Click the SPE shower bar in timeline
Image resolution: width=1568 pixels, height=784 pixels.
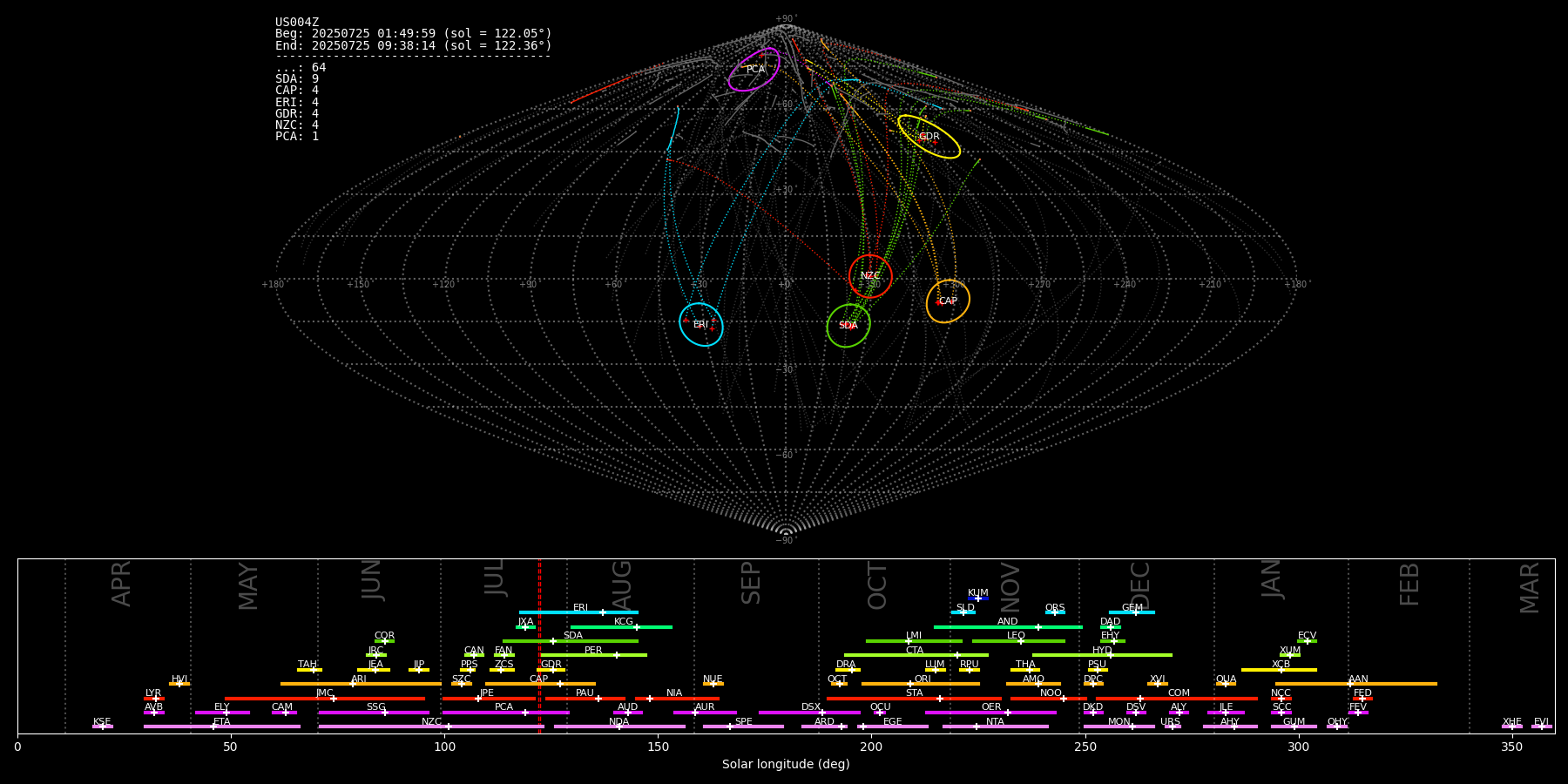(743, 727)
